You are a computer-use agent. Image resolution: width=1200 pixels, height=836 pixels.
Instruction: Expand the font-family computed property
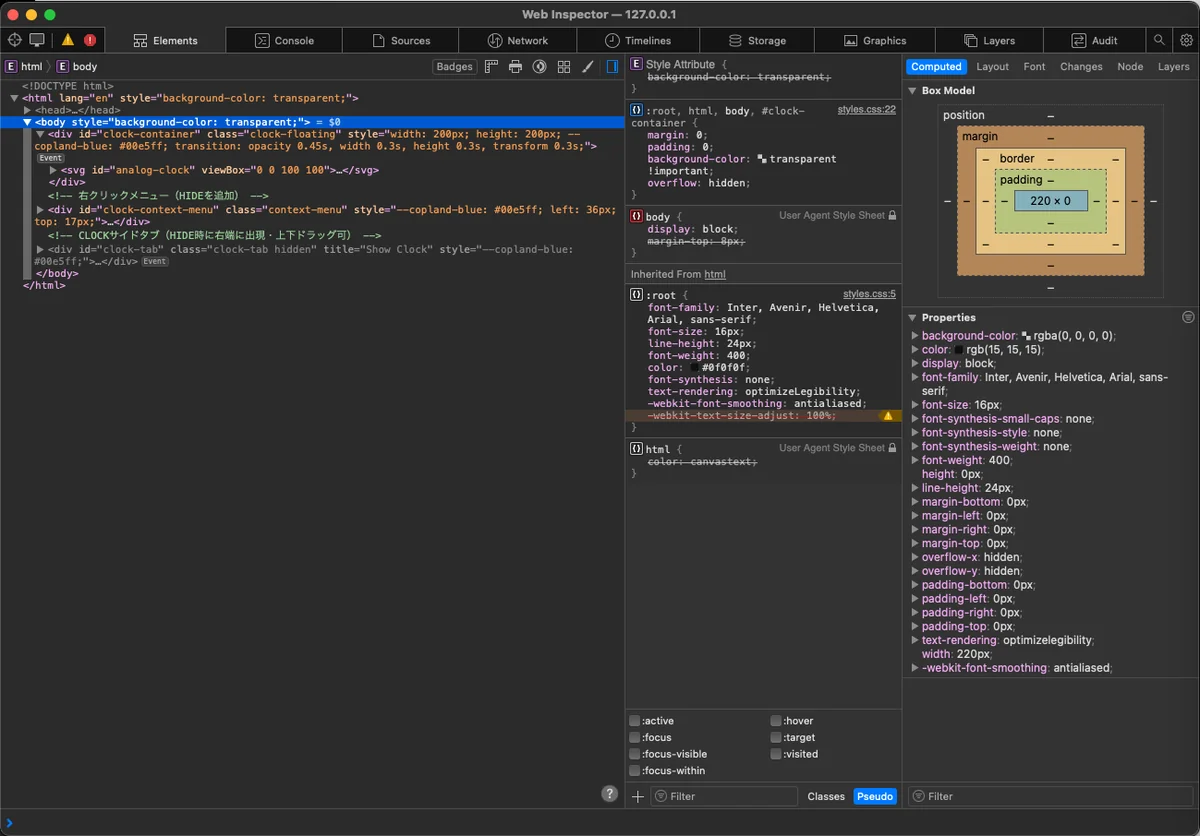point(914,378)
